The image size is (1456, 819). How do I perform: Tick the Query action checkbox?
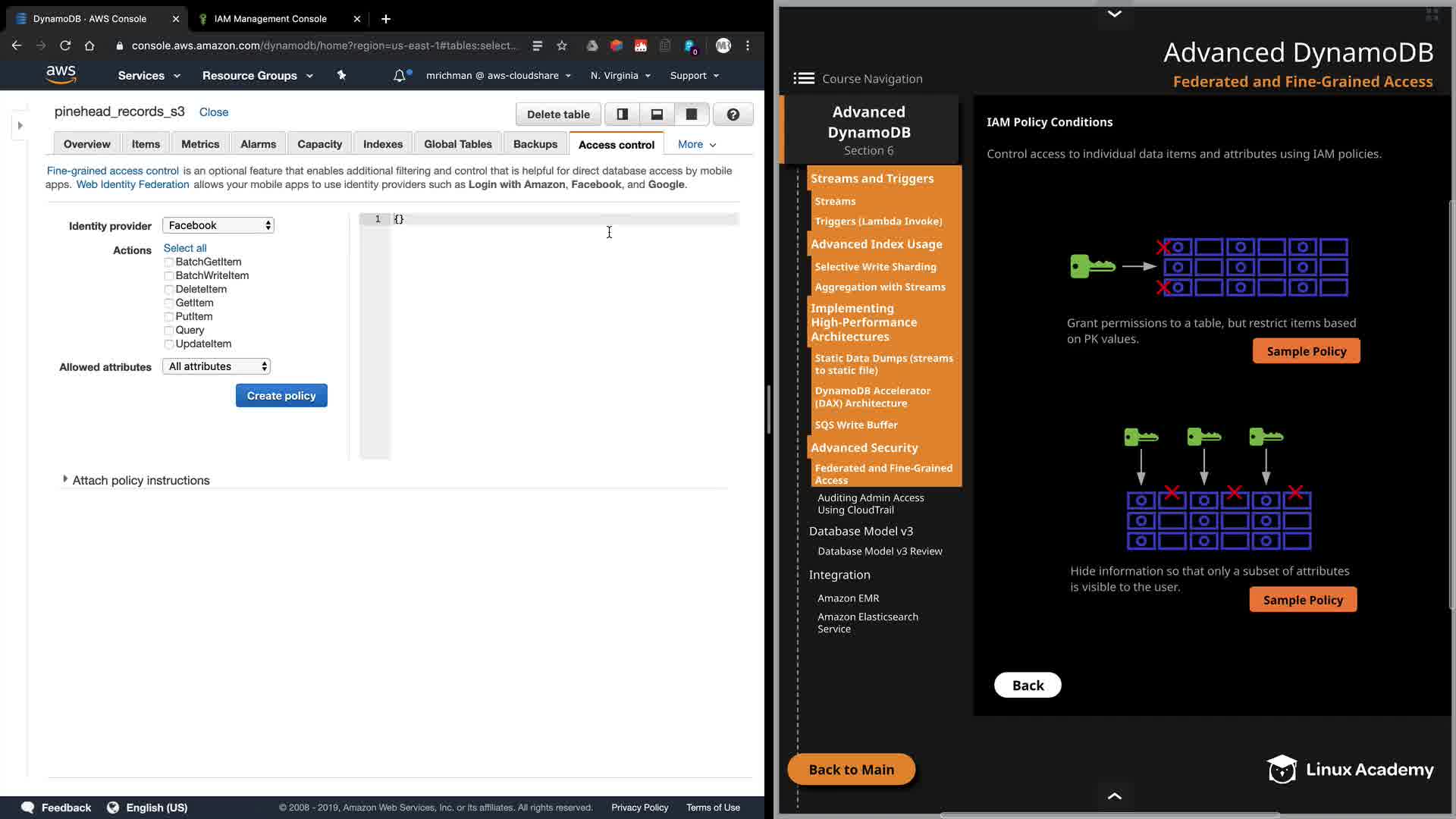[169, 331]
